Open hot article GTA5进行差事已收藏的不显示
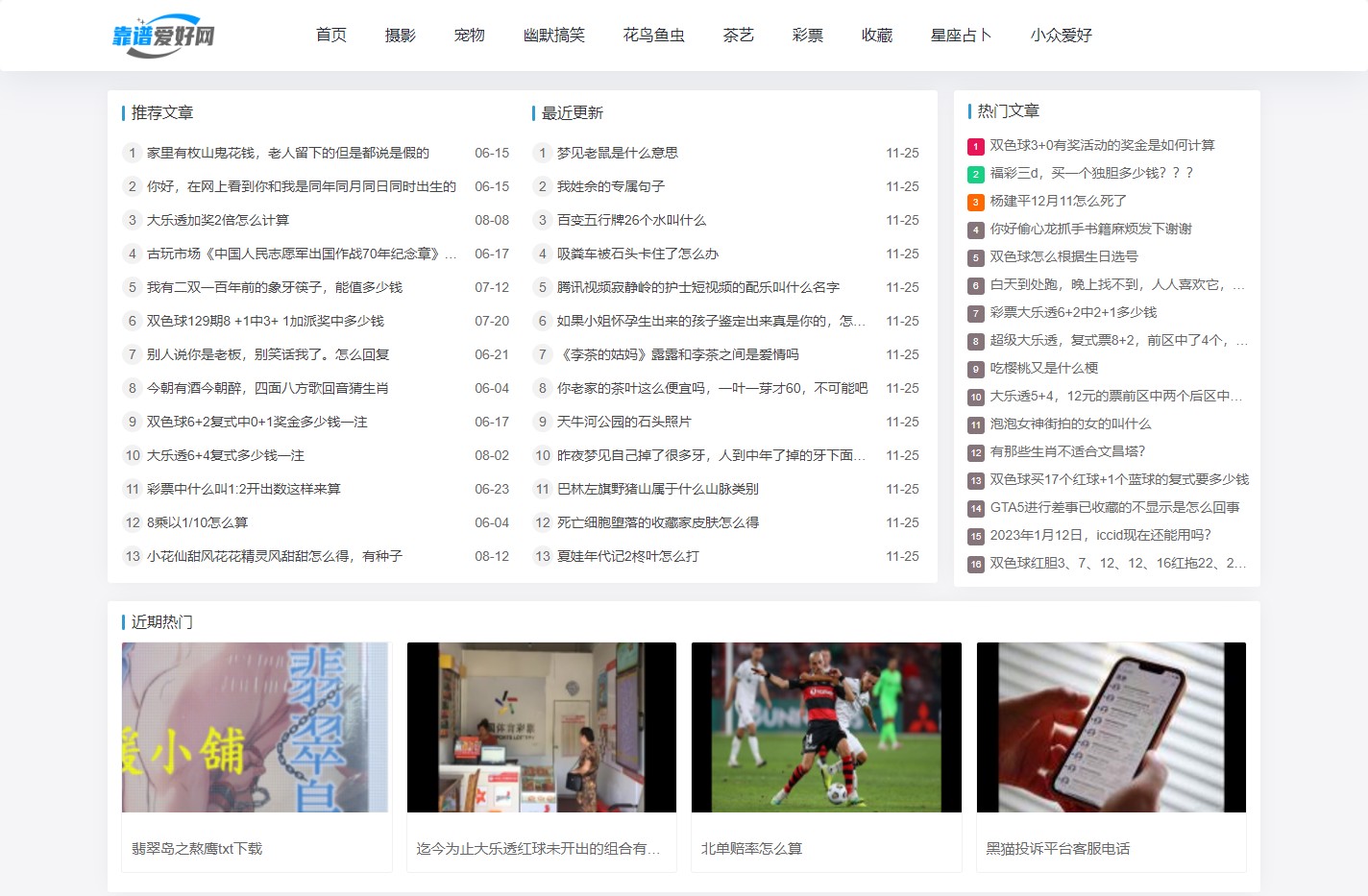The width and height of the screenshot is (1368, 896). [1115, 507]
